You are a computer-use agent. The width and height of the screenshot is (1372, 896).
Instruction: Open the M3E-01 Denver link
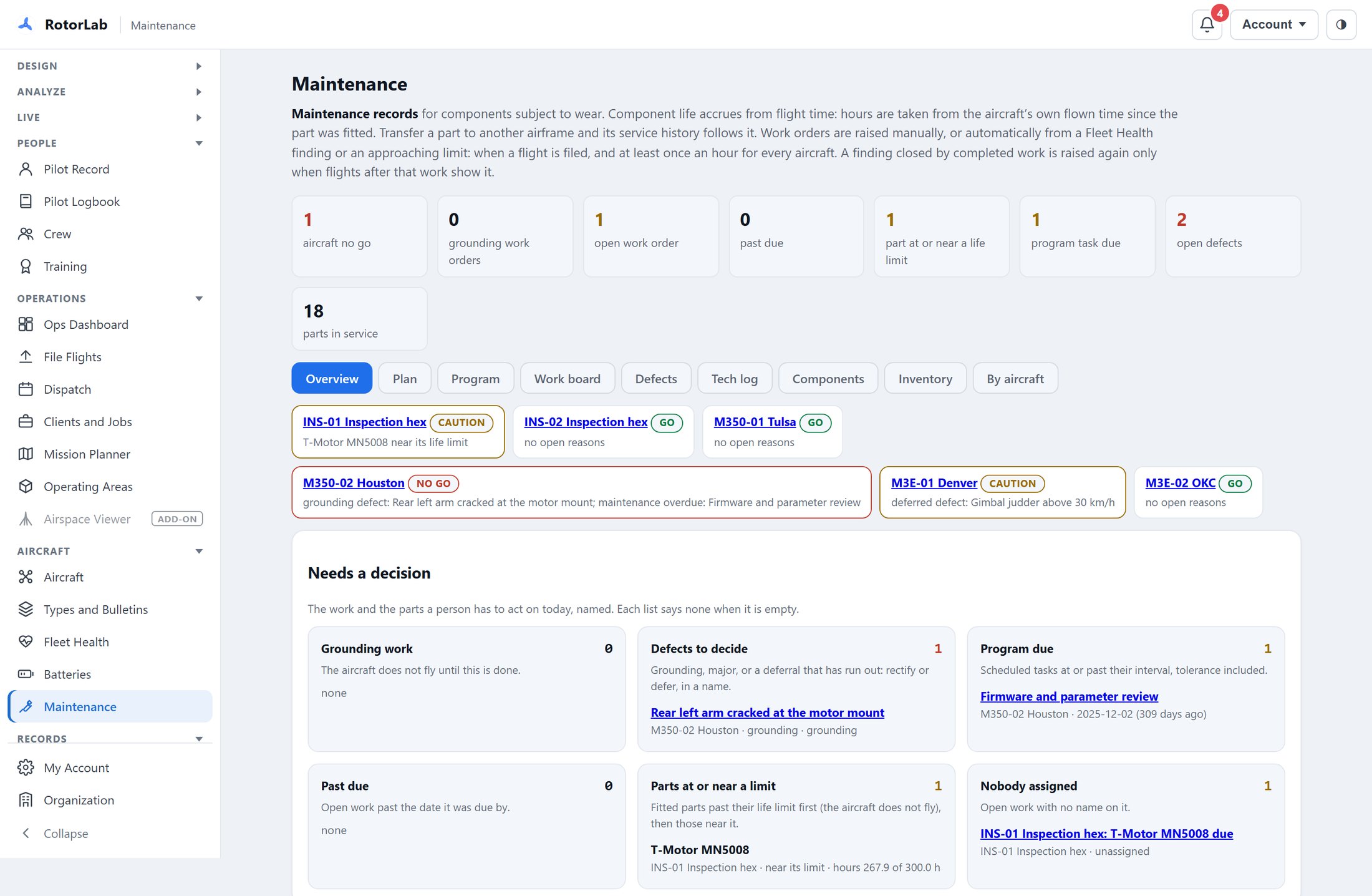point(934,483)
